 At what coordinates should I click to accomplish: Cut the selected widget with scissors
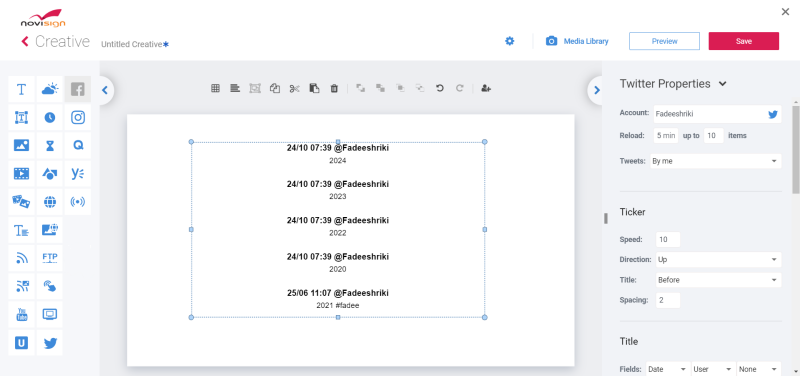click(x=294, y=88)
